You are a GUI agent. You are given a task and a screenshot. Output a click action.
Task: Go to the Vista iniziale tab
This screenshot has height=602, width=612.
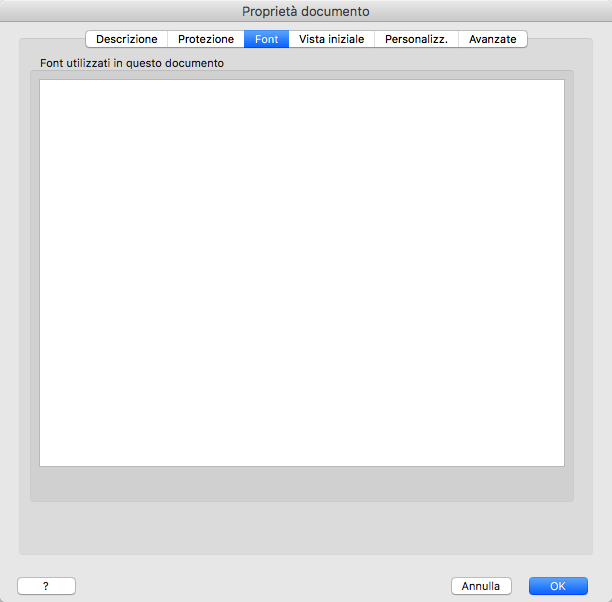tap(332, 39)
